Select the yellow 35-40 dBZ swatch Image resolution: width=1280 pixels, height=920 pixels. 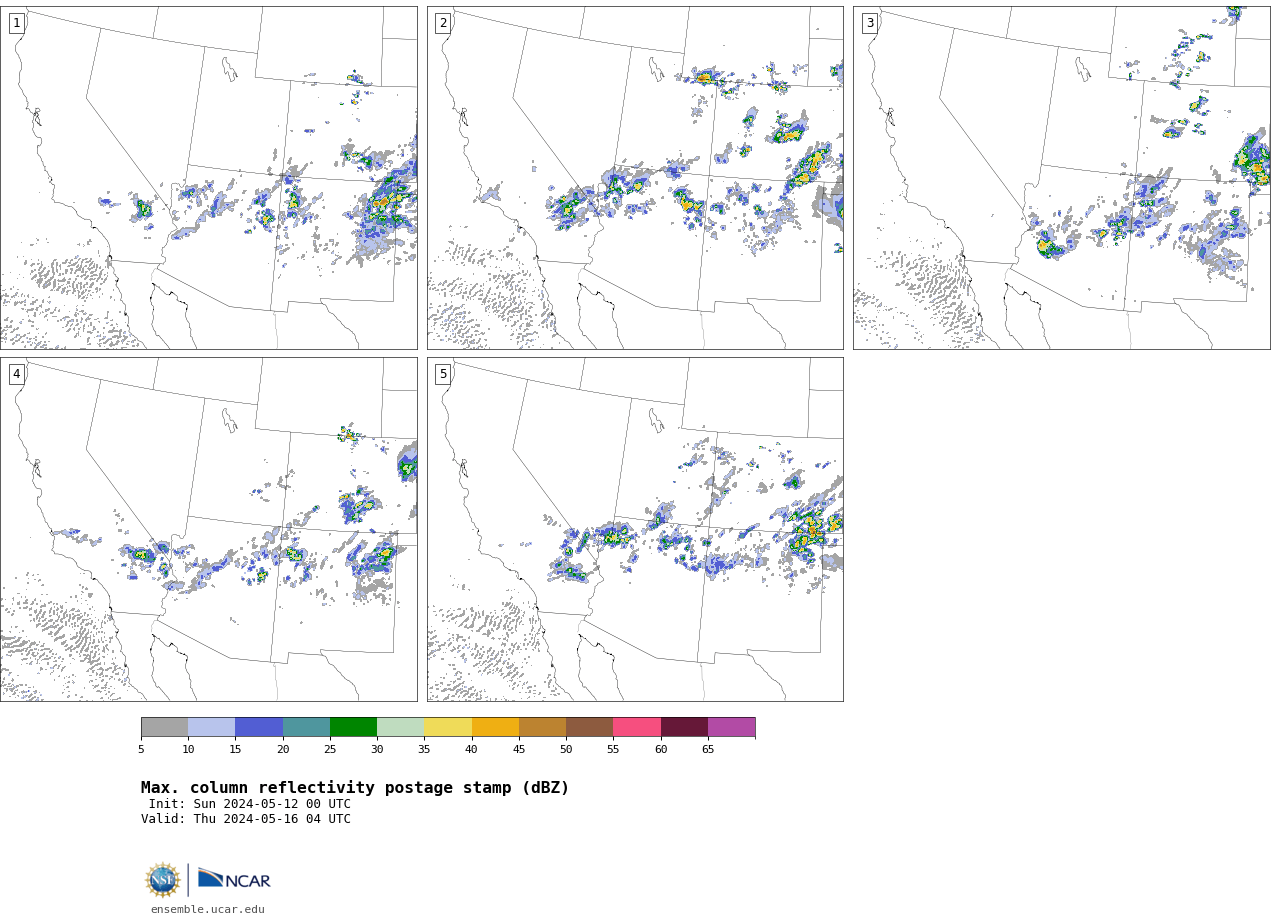point(448,727)
